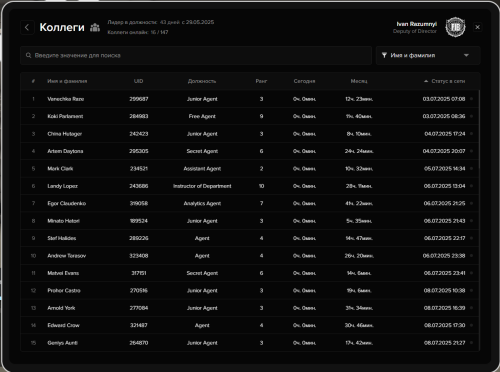Expand the name and surname filter dropdown

pyautogui.click(x=428, y=55)
